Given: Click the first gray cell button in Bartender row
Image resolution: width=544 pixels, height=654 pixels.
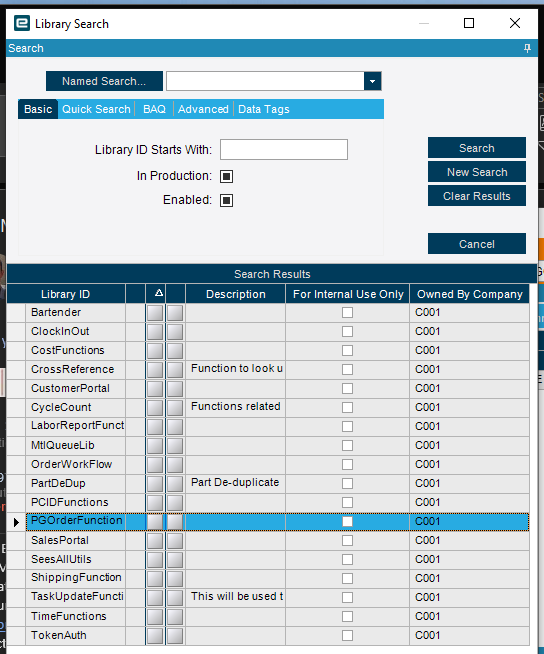Looking at the screenshot, I should pyautogui.click(x=155, y=313).
